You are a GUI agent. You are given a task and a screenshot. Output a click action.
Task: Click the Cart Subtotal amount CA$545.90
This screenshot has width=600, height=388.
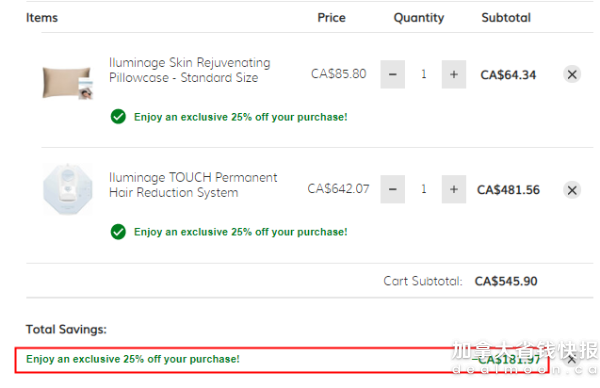coord(506,281)
